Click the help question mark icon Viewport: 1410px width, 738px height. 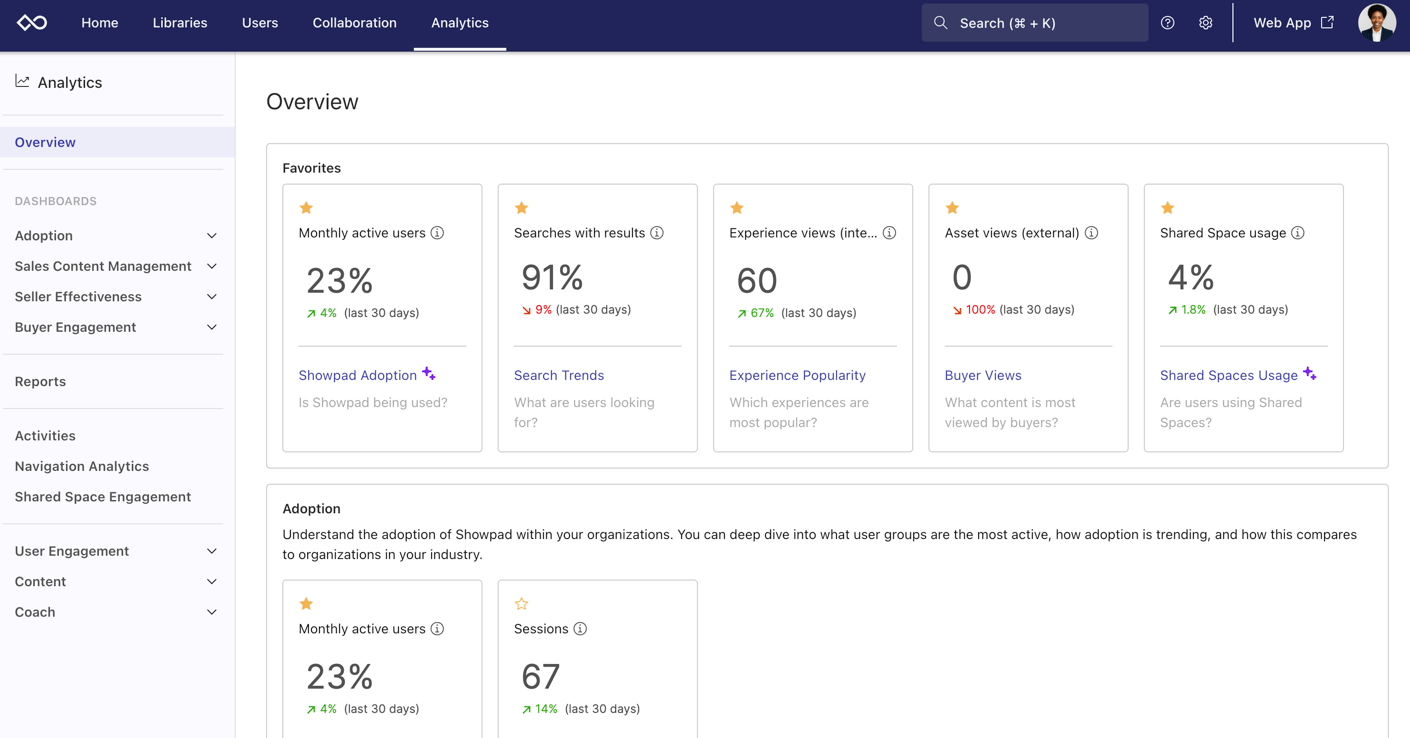(1167, 22)
